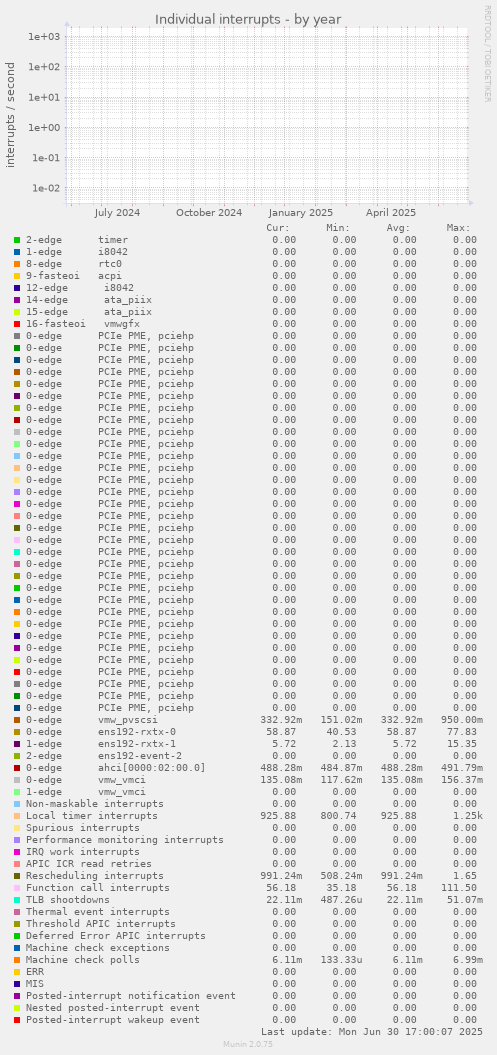The image size is (497, 1055).
Task: Click the swatch next to Machine check polls
Action: coord(17,960)
